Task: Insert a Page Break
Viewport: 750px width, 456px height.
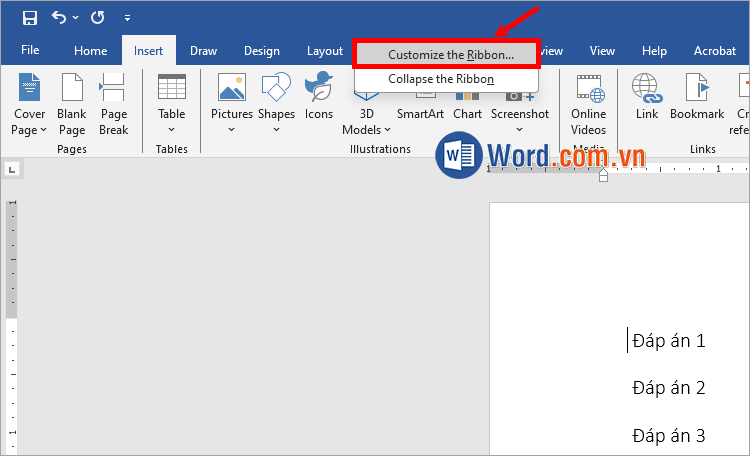Action: pos(113,104)
